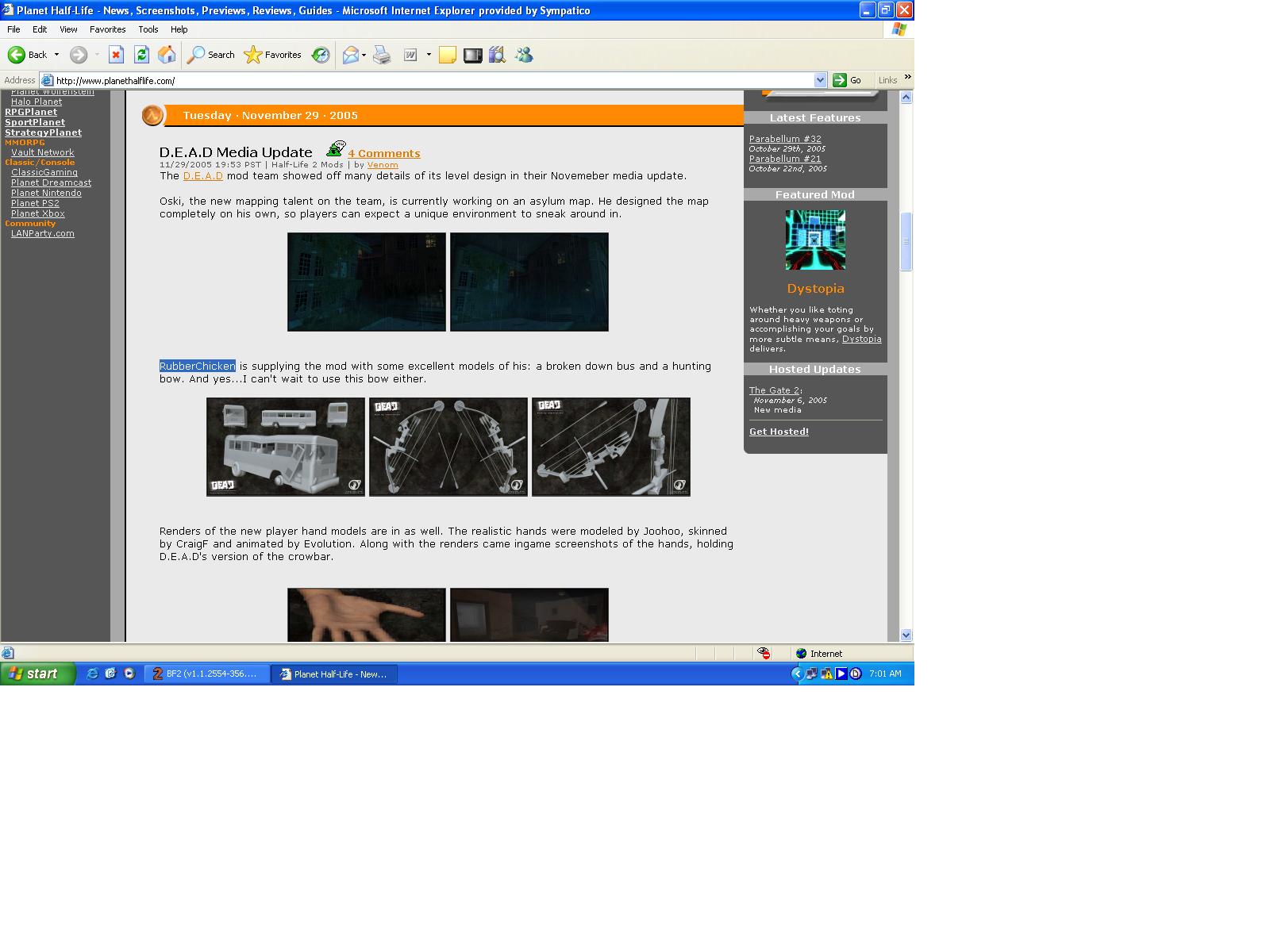The height and width of the screenshot is (952, 1270).
Task: Click the Windows flag throbber logo
Action: [x=899, y=29]
